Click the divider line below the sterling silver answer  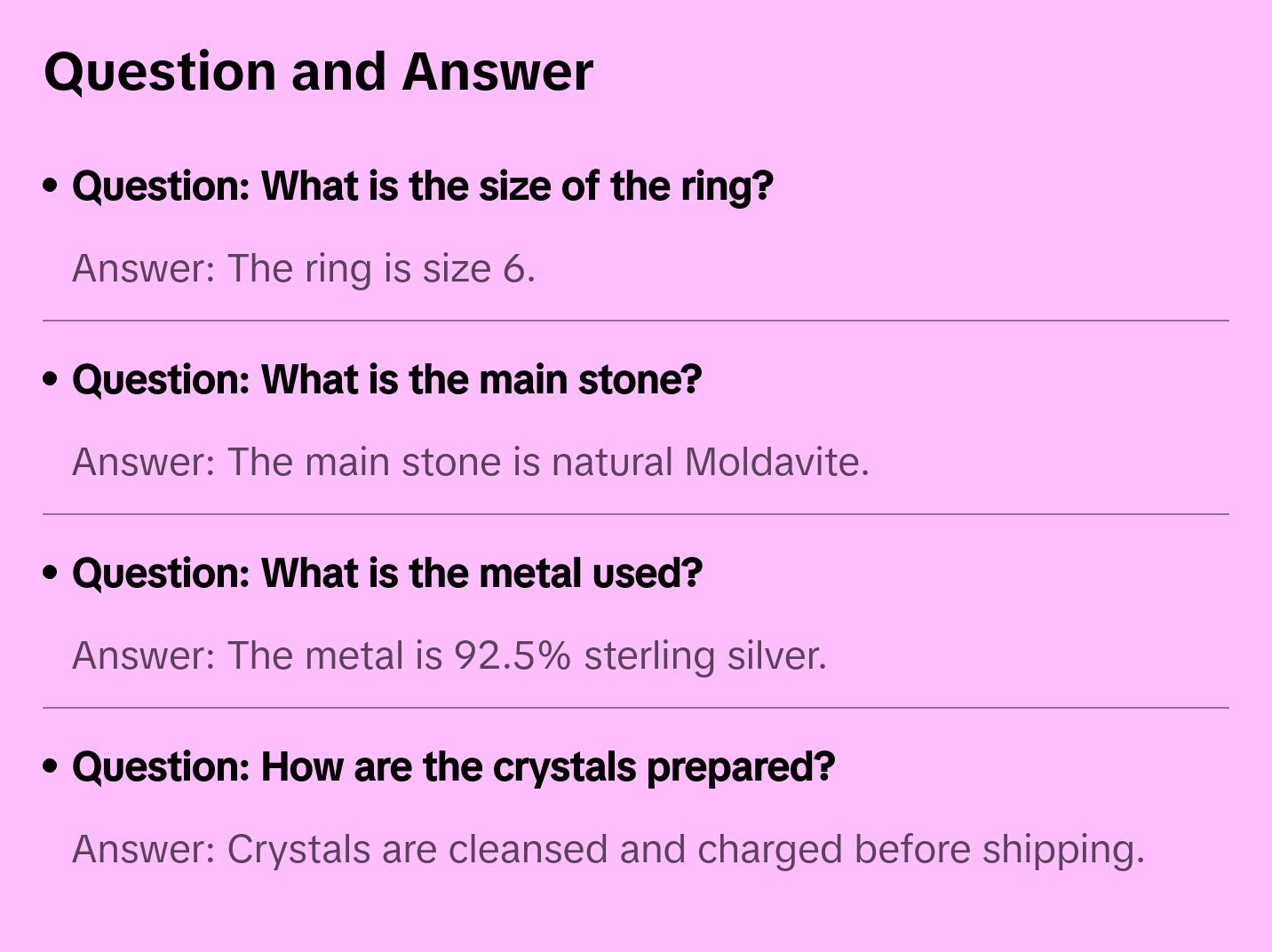tap(636, 708)
